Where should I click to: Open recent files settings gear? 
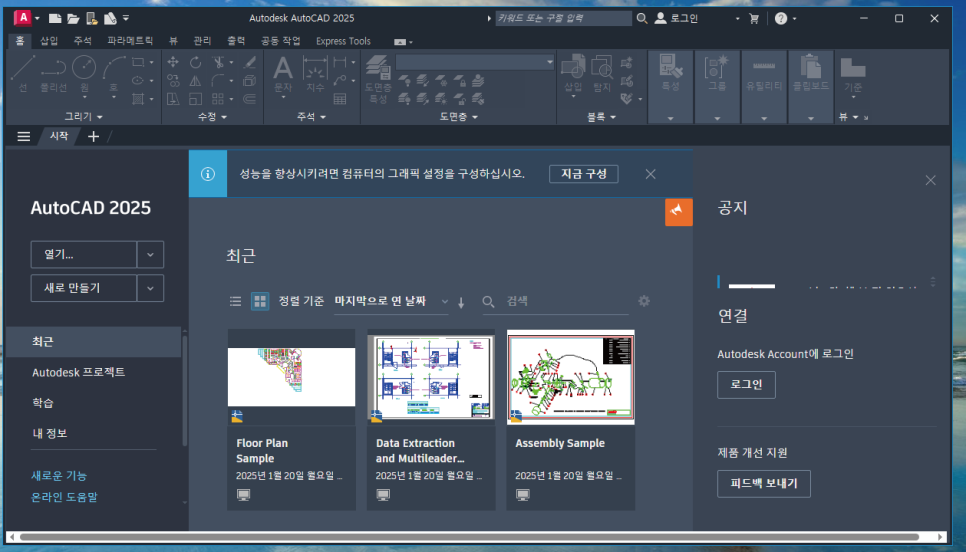(644, 301)
